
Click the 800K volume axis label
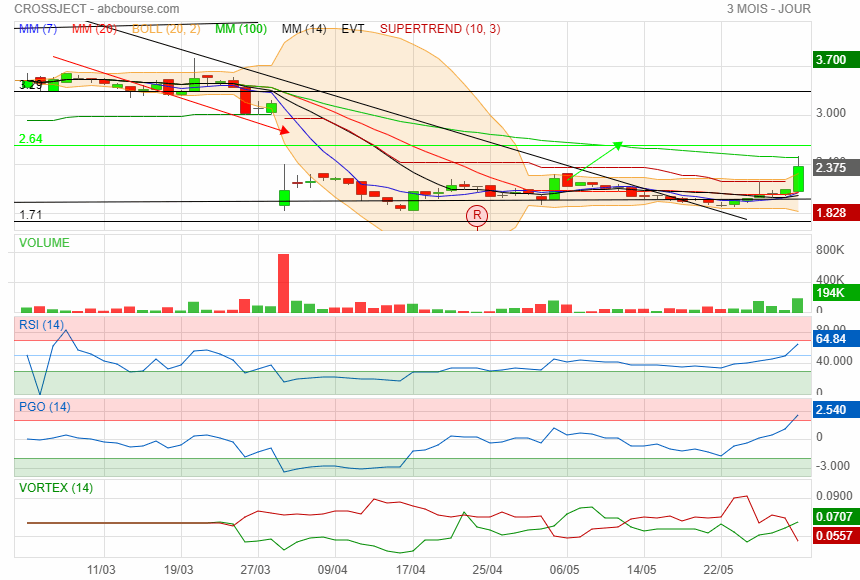(830, 250)
